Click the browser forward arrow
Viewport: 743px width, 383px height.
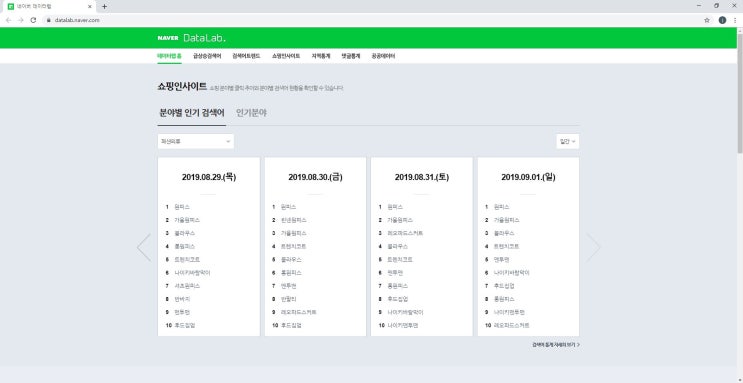21,20
